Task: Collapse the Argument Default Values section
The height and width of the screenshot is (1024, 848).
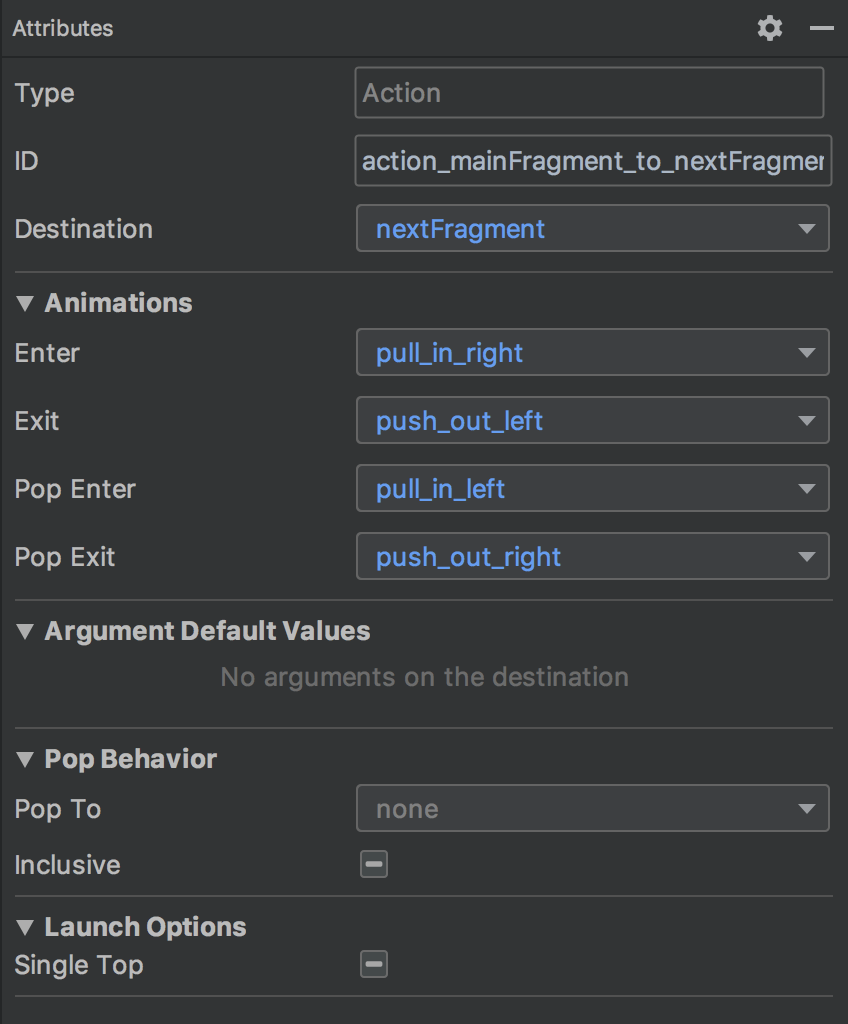Action: (x=25, y=631)
